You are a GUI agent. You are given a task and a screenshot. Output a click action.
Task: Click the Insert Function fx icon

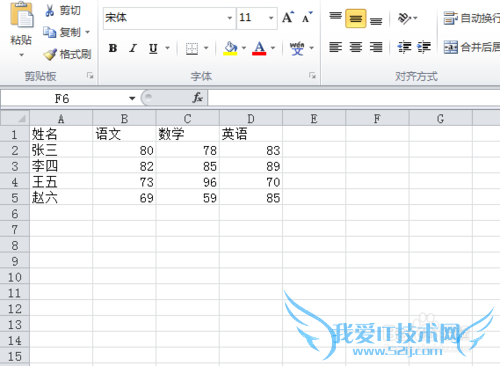click(197, 98)
